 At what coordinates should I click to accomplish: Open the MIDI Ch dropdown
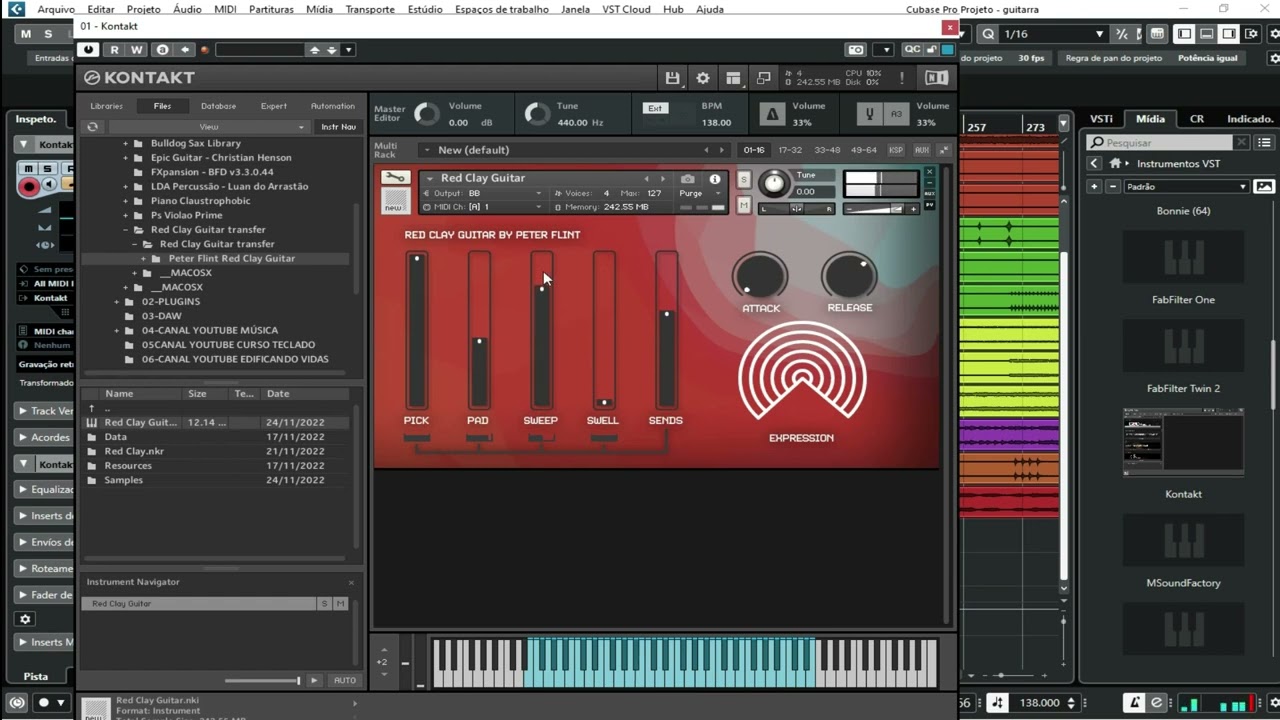(x=483, y=207)
